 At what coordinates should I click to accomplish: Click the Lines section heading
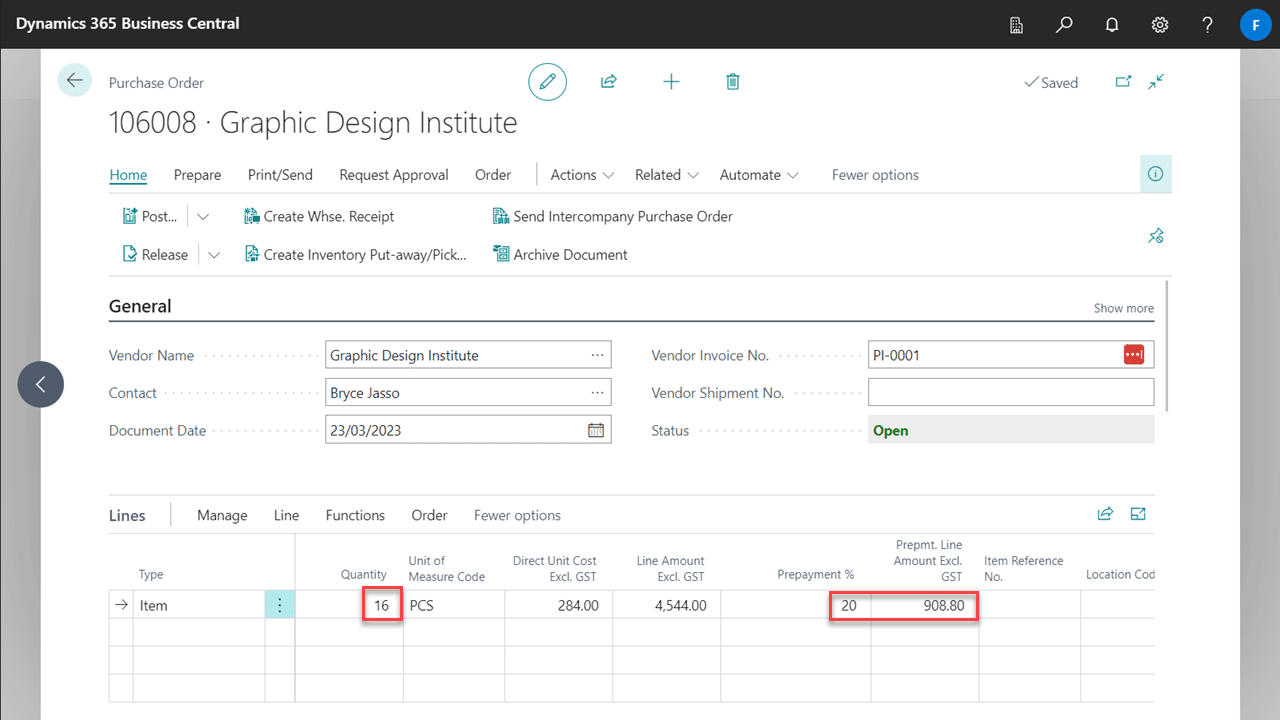coord(127,515)
